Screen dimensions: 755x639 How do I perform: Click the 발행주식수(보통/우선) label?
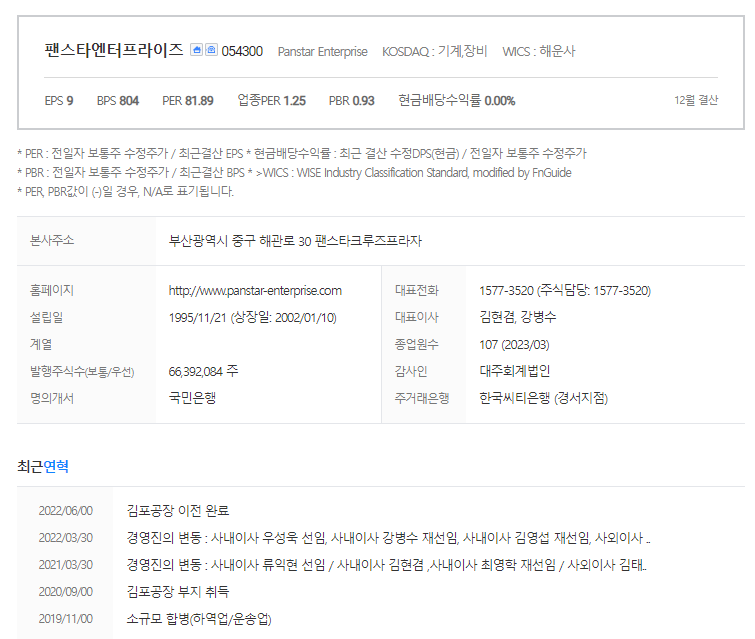click(x=82, y=372)
